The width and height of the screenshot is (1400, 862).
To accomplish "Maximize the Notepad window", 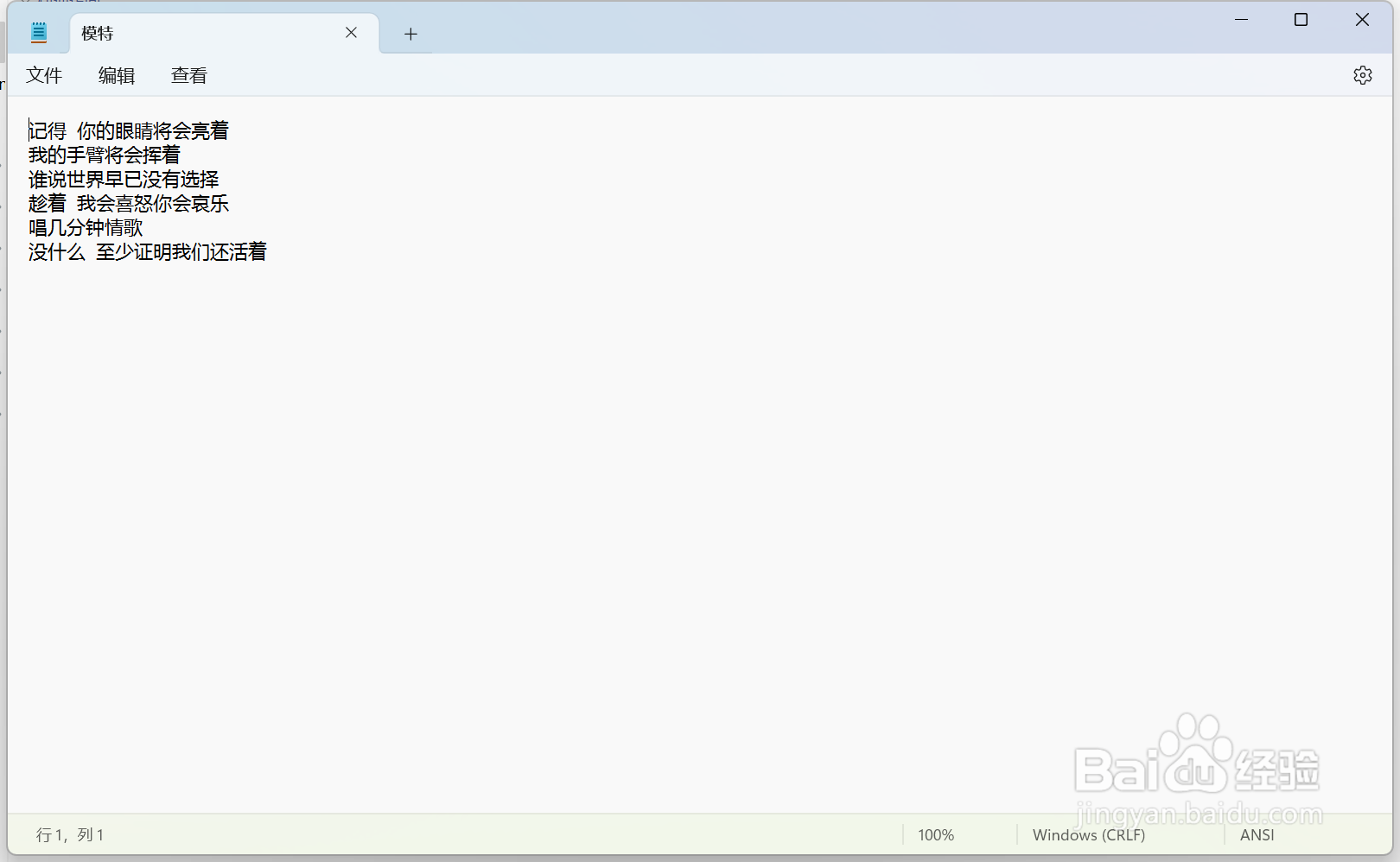I will [1301, 19].
